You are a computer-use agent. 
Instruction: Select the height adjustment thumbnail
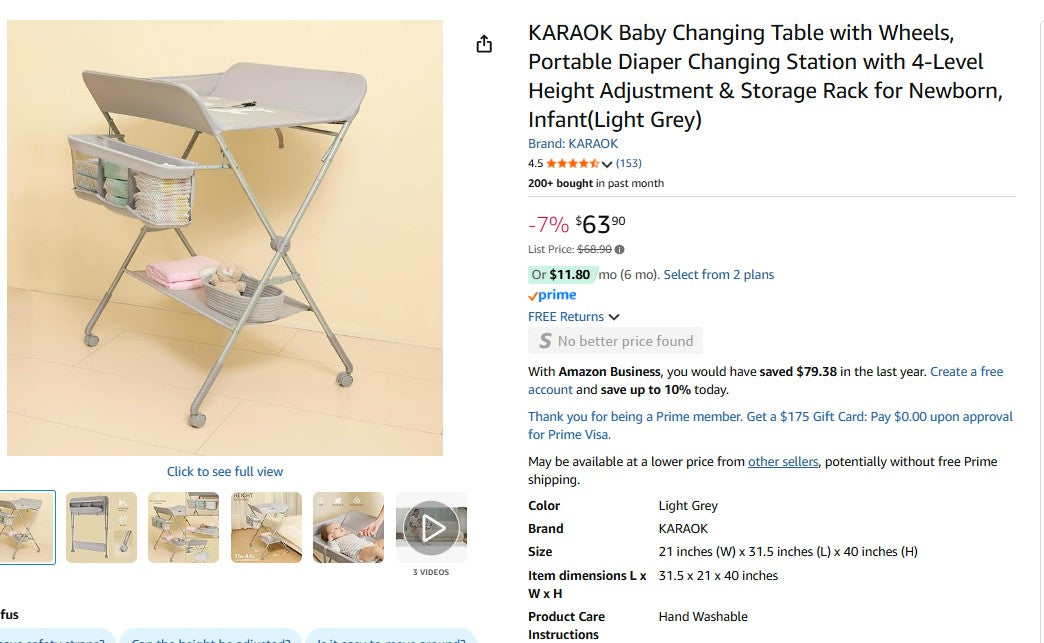click(266, 527)
